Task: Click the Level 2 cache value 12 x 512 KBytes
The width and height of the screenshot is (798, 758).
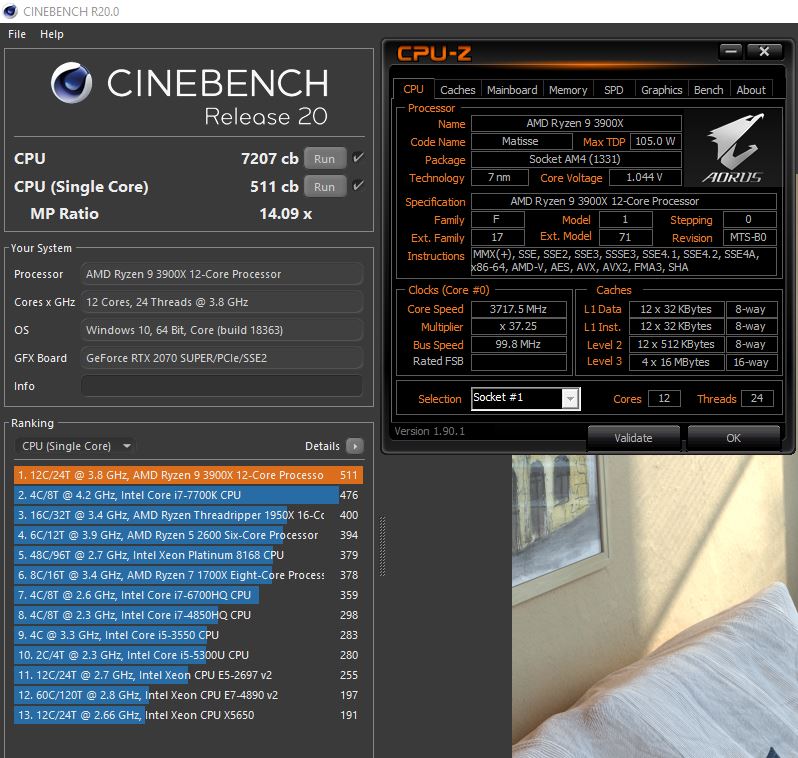Action: tap(676, 344)
